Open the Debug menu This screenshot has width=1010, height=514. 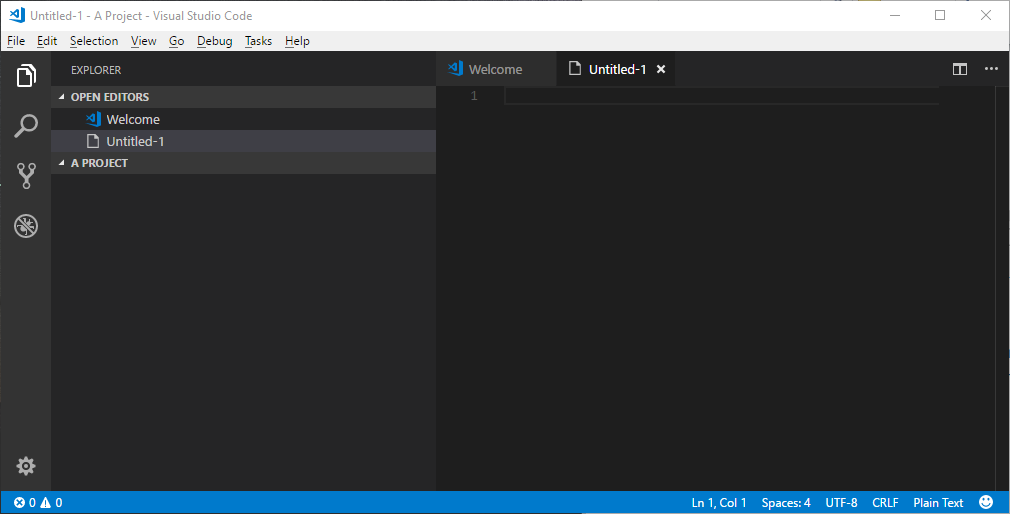(214, 41)
